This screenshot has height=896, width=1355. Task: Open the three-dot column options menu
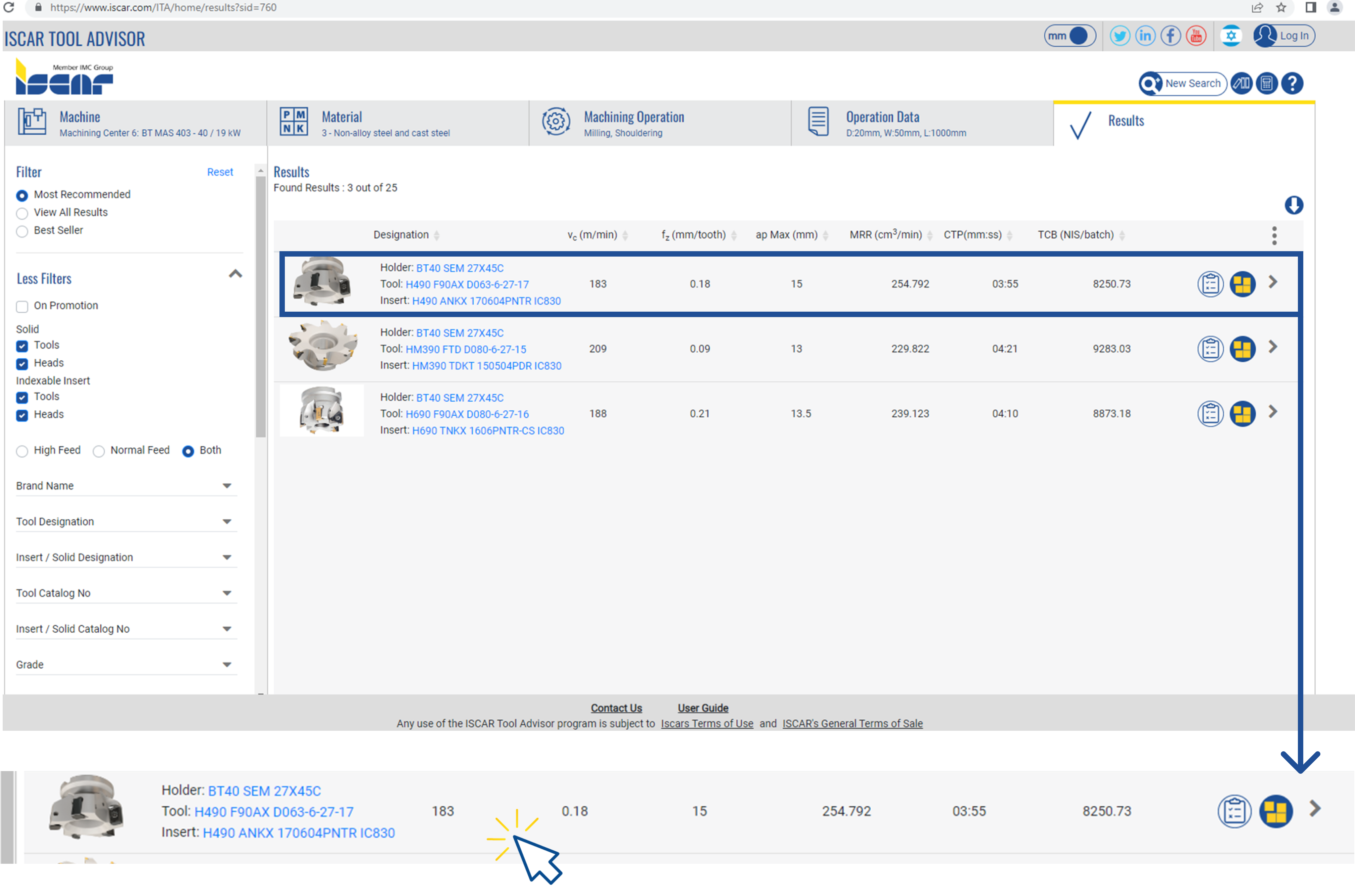[x=1274, y=235]
